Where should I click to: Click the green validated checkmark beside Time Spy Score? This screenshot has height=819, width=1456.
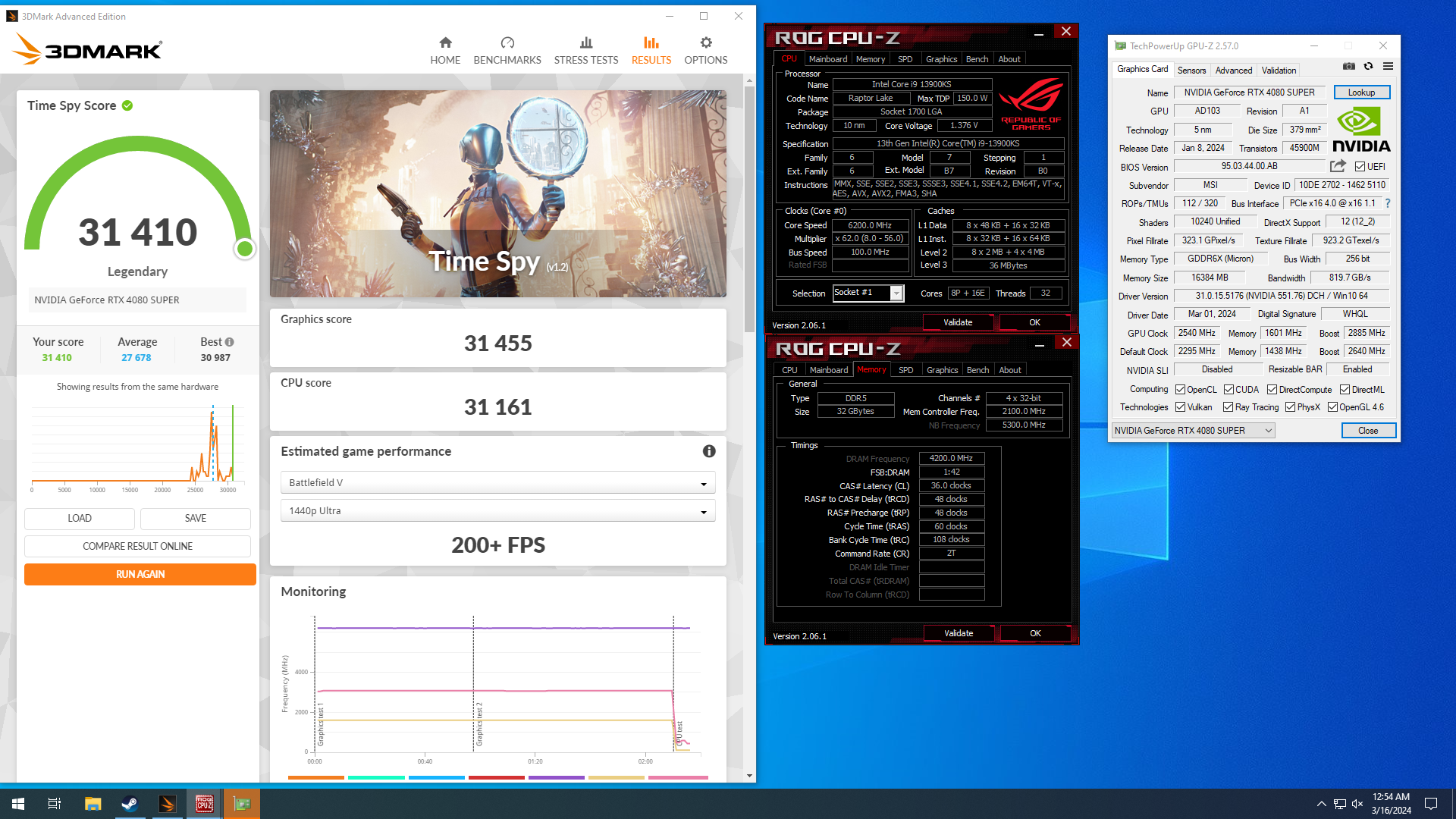point(127,105)
